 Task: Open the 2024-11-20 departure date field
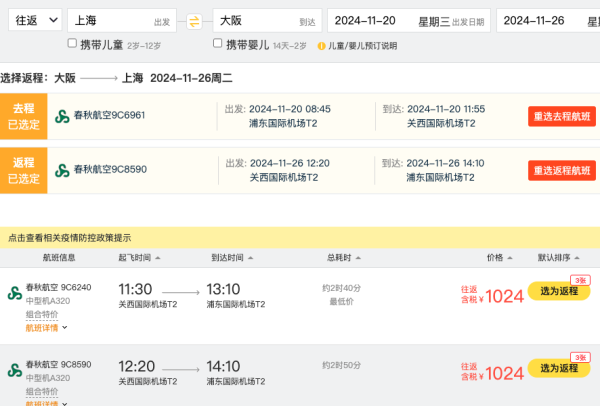409,20
